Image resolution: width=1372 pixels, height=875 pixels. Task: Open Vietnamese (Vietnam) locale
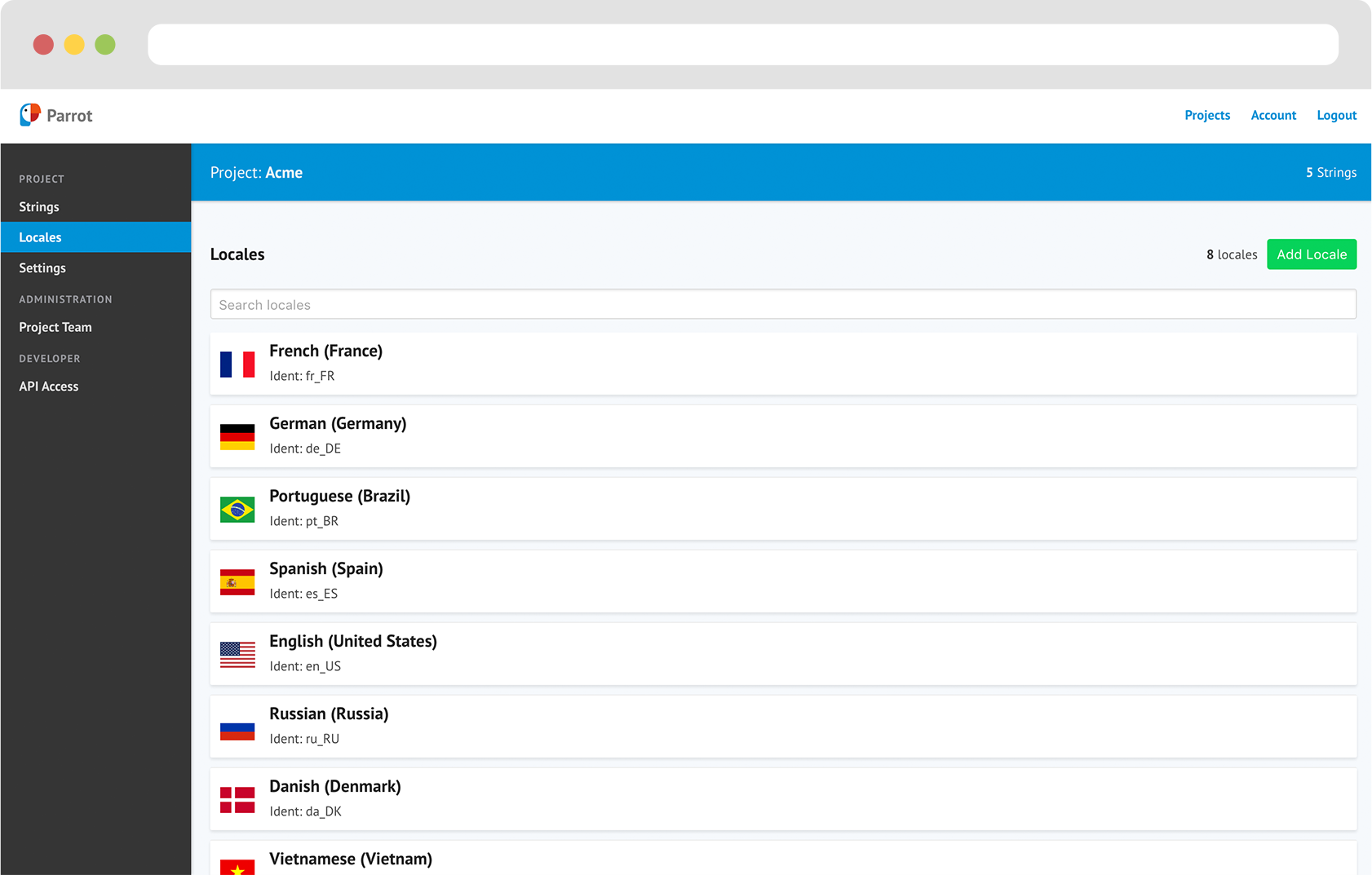[x=783, y=858]
